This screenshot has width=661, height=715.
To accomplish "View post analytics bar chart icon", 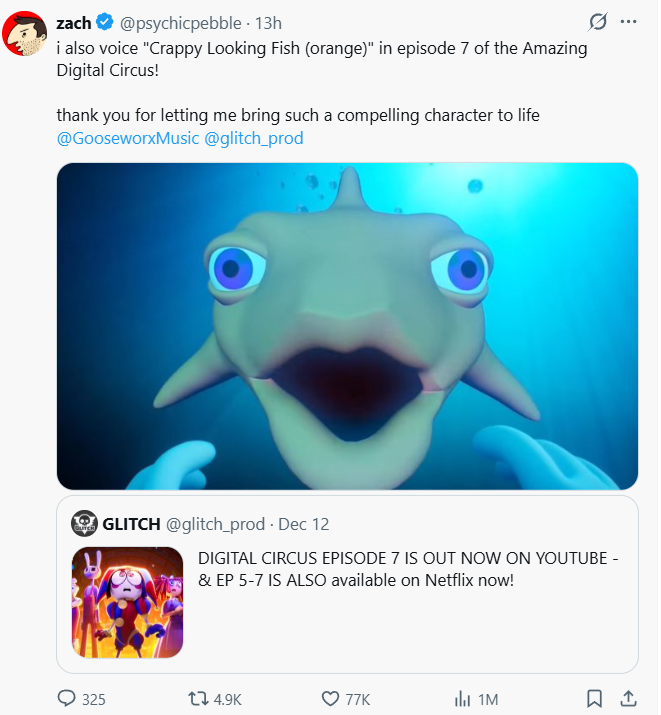I will 463,698.
